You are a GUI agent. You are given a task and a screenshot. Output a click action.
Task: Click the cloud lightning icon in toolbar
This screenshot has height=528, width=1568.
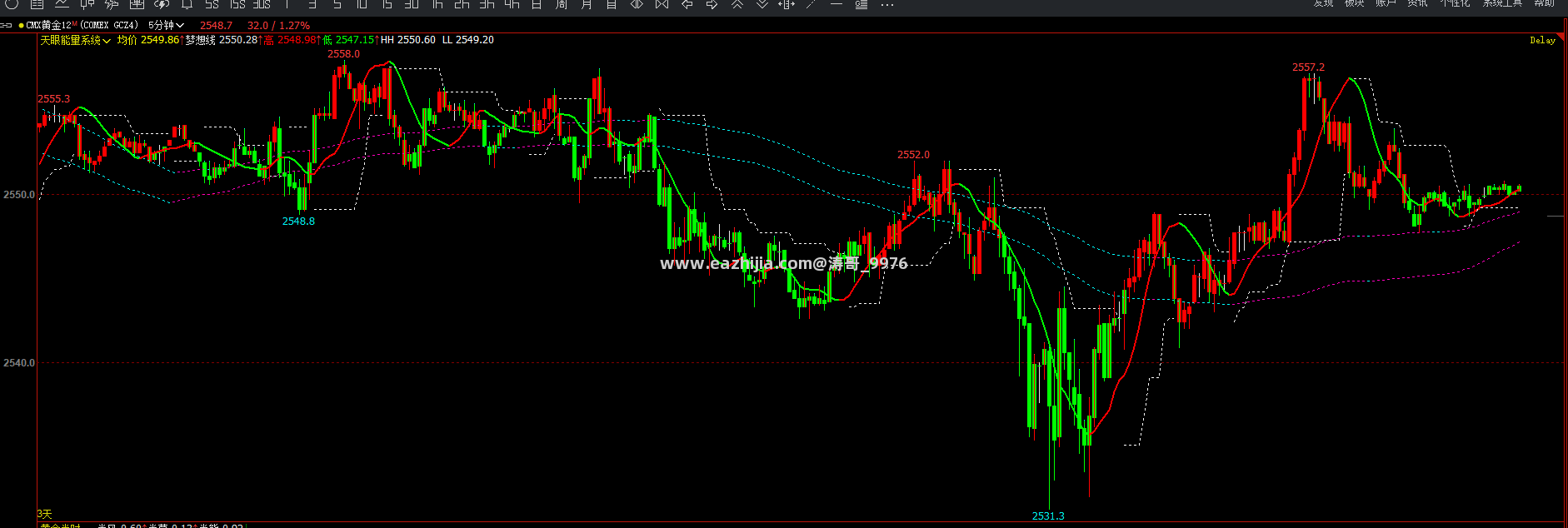click(162, 4)
